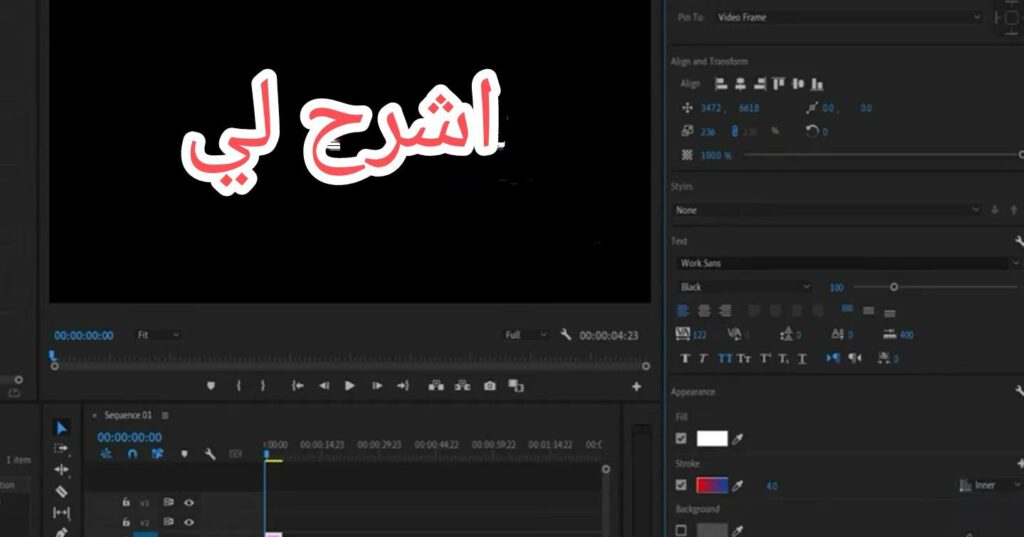Select the Slip tool
This screenshot has height=537, width=1024.
(x=61, y=513)
